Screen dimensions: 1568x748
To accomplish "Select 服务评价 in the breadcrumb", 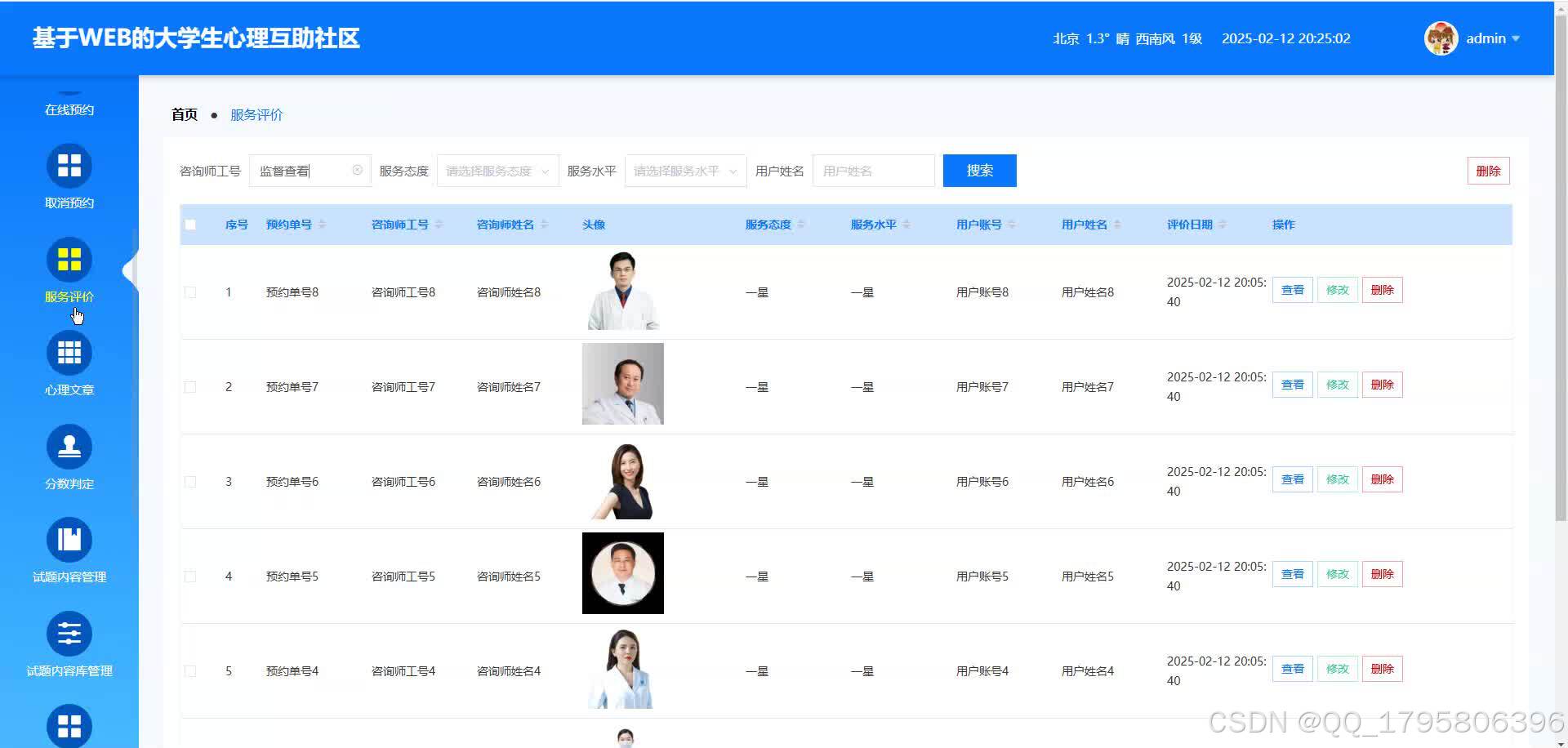I will point(257,114).
